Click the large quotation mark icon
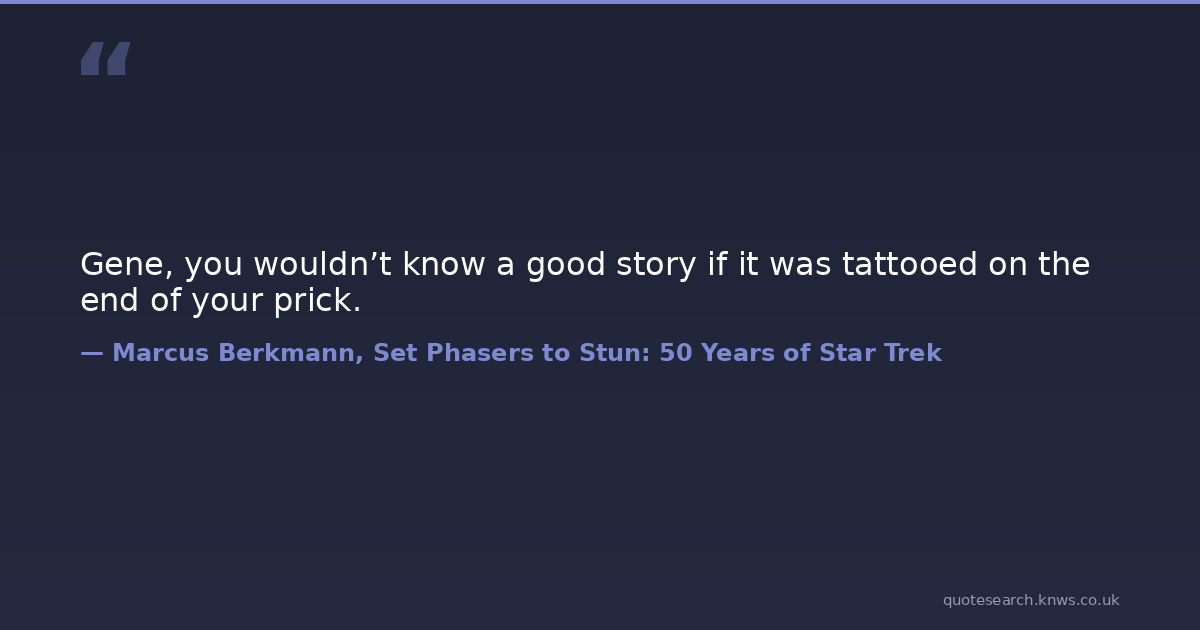Viewport: 1200px width, 630px height. (105, 59)
